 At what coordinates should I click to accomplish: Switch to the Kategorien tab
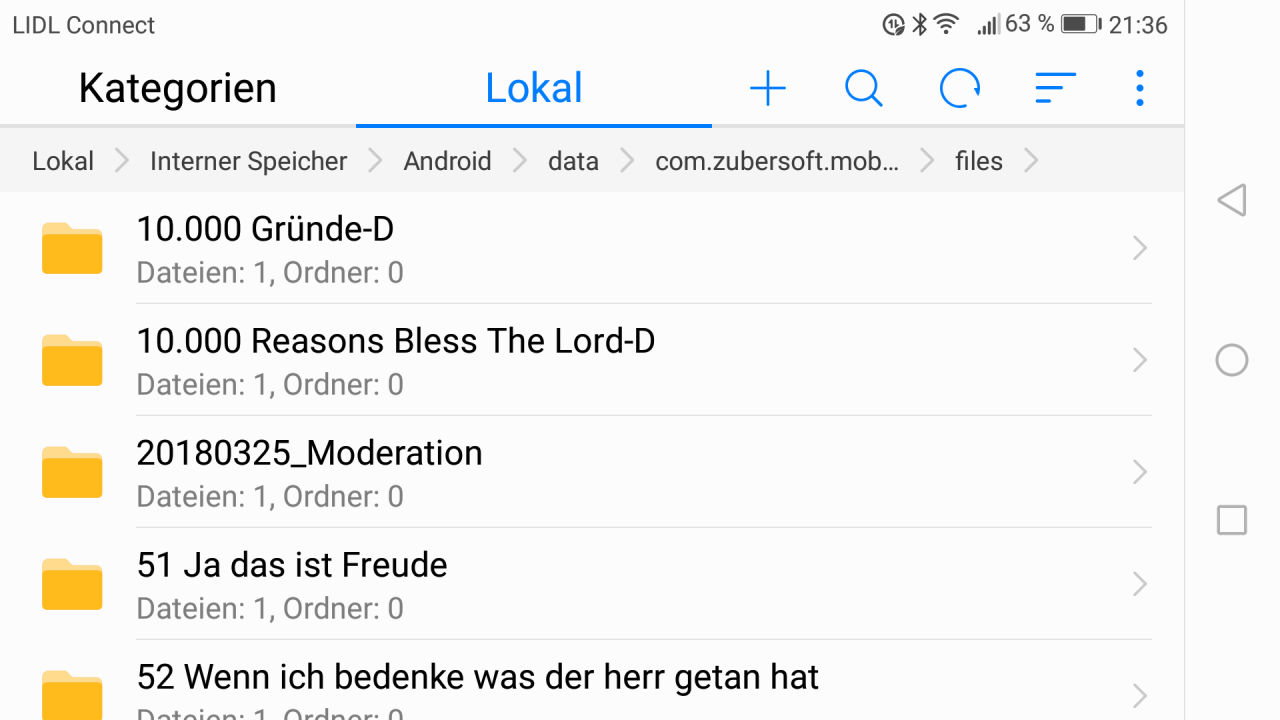pos(178,89)
